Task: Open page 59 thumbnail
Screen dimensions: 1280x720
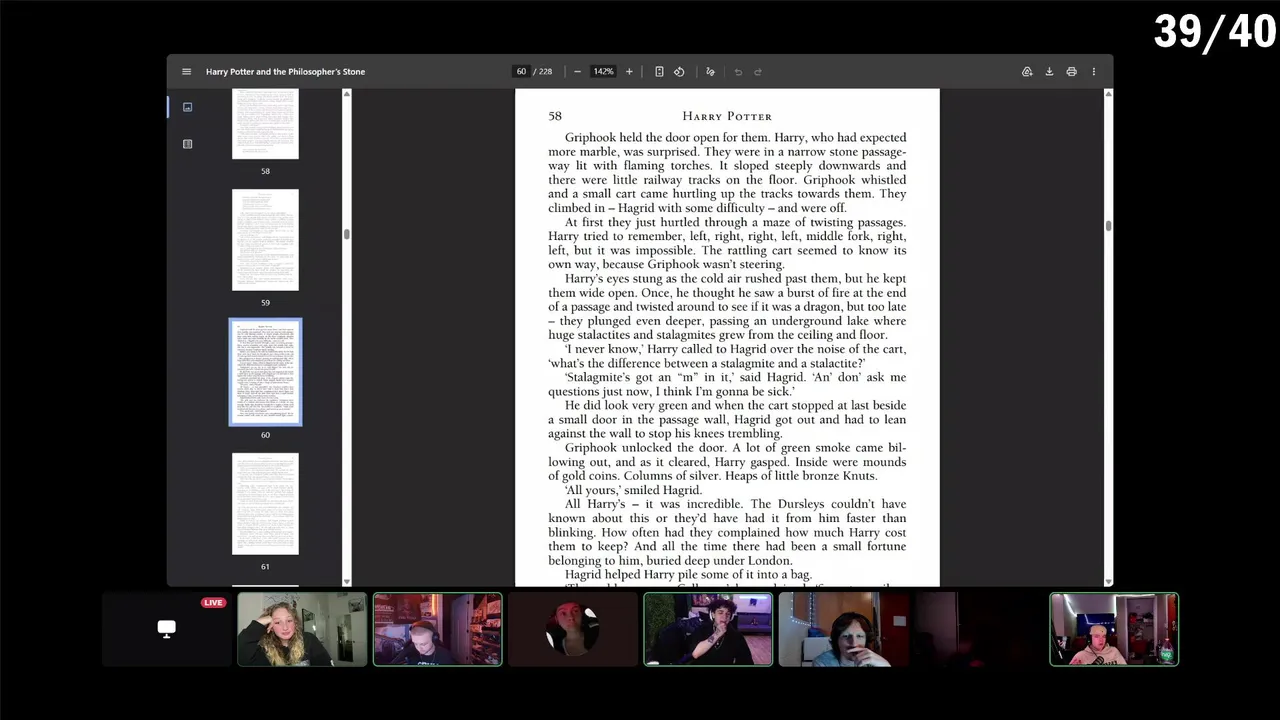Action: click(x=265, y=240)
